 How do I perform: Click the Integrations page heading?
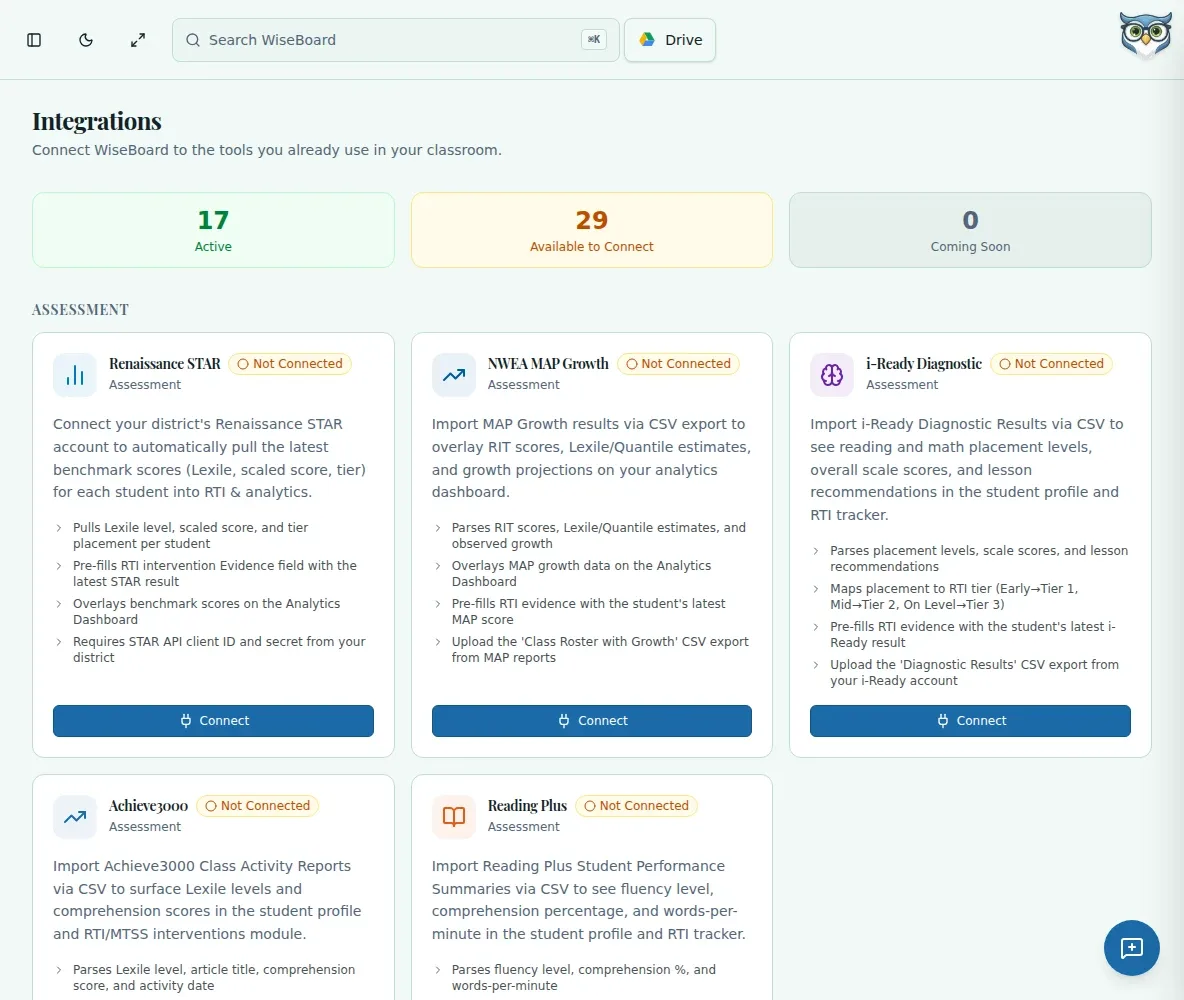coord(97,121)
